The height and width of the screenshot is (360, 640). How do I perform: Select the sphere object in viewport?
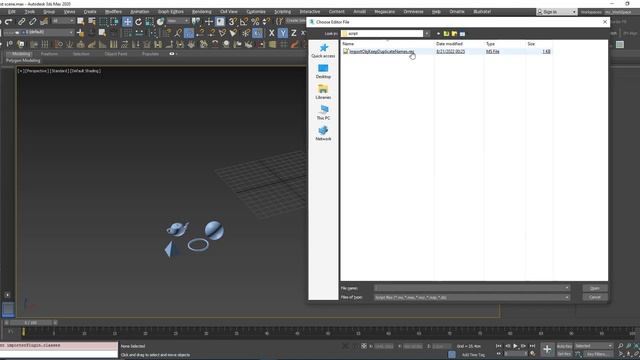tap(214, 231)
